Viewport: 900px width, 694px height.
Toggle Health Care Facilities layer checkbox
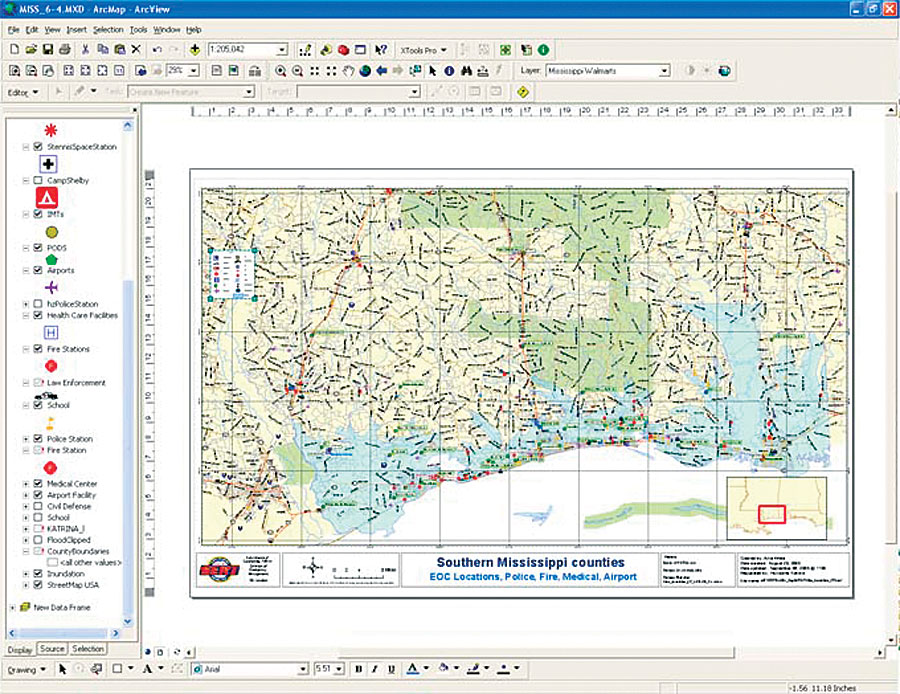point(38,315)
